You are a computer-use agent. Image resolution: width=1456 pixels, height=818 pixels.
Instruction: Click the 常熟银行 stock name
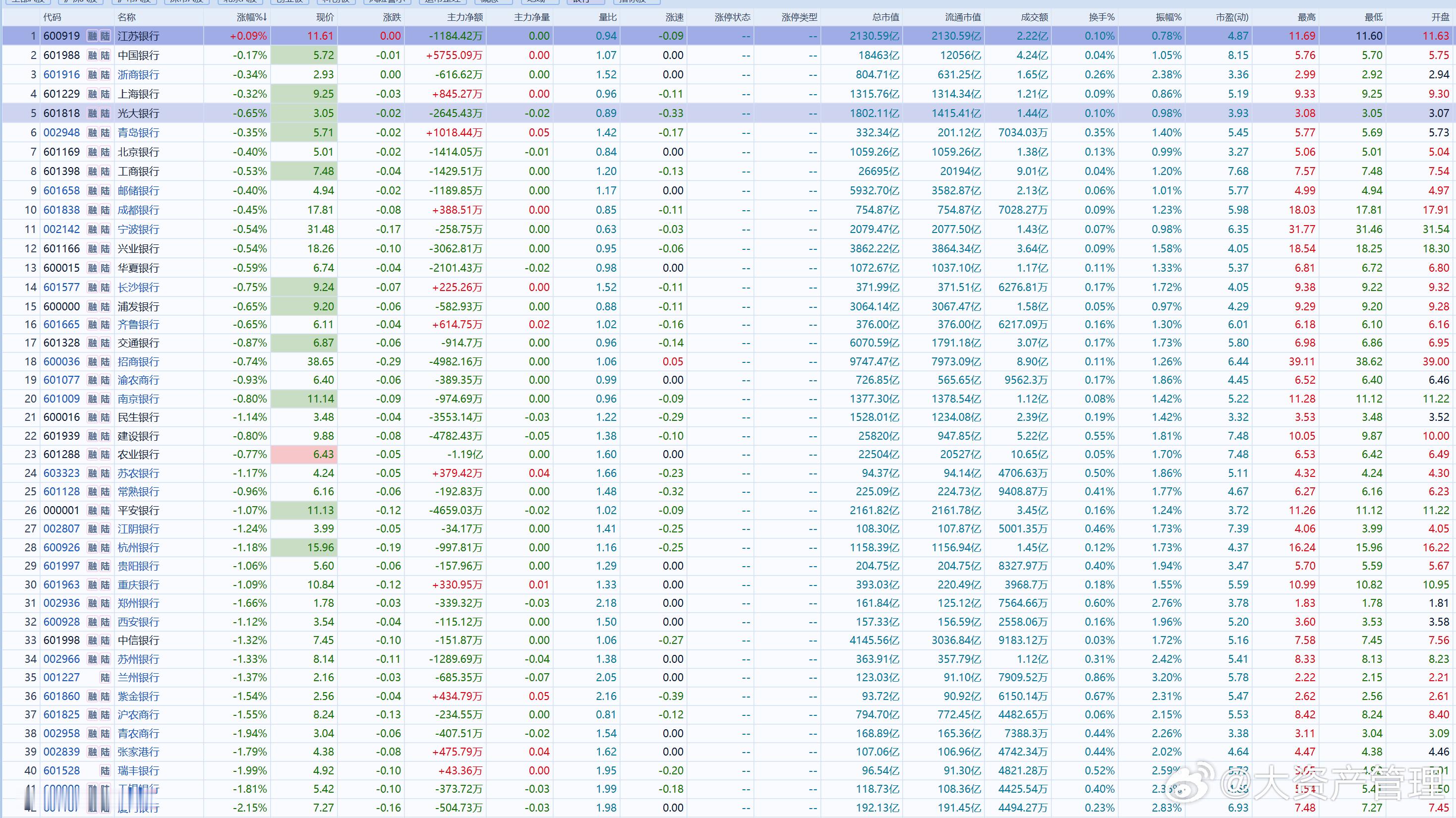point(138,492)
